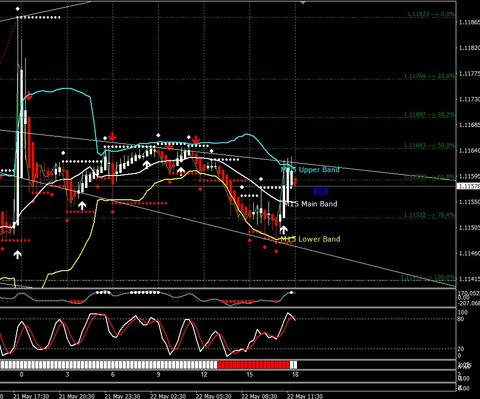Click the highlighted current price tag on axis

469,186
